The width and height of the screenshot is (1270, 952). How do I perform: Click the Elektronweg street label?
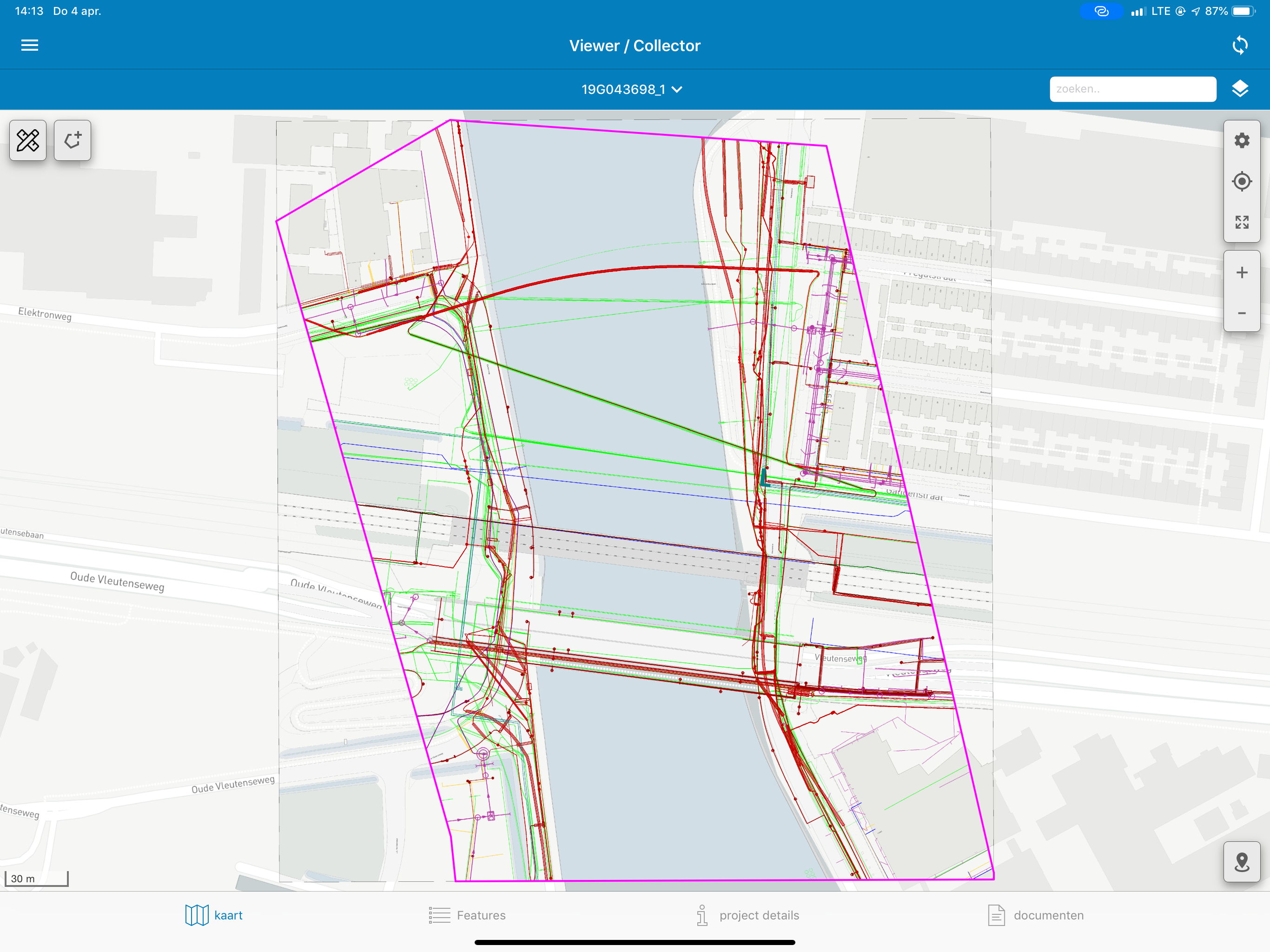pos(45,314)
